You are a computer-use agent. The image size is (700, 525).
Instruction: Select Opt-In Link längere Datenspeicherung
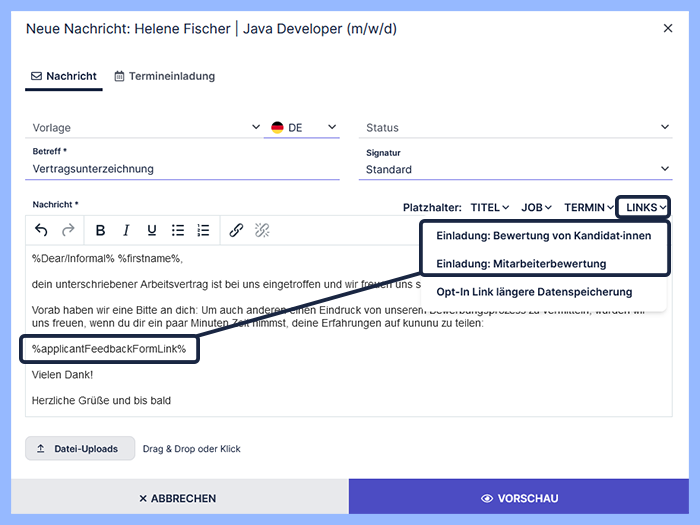click(534, 292)
